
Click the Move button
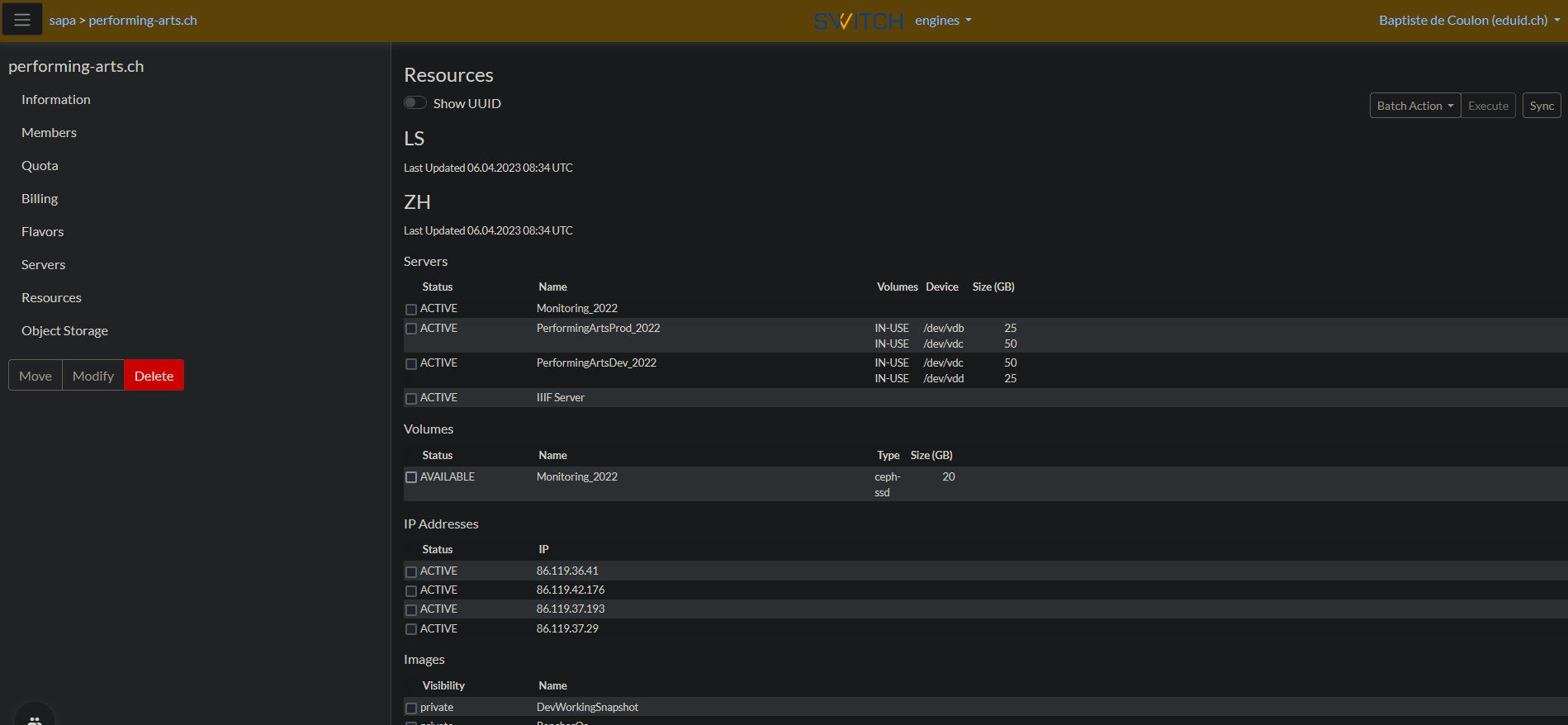click(36, 376)
